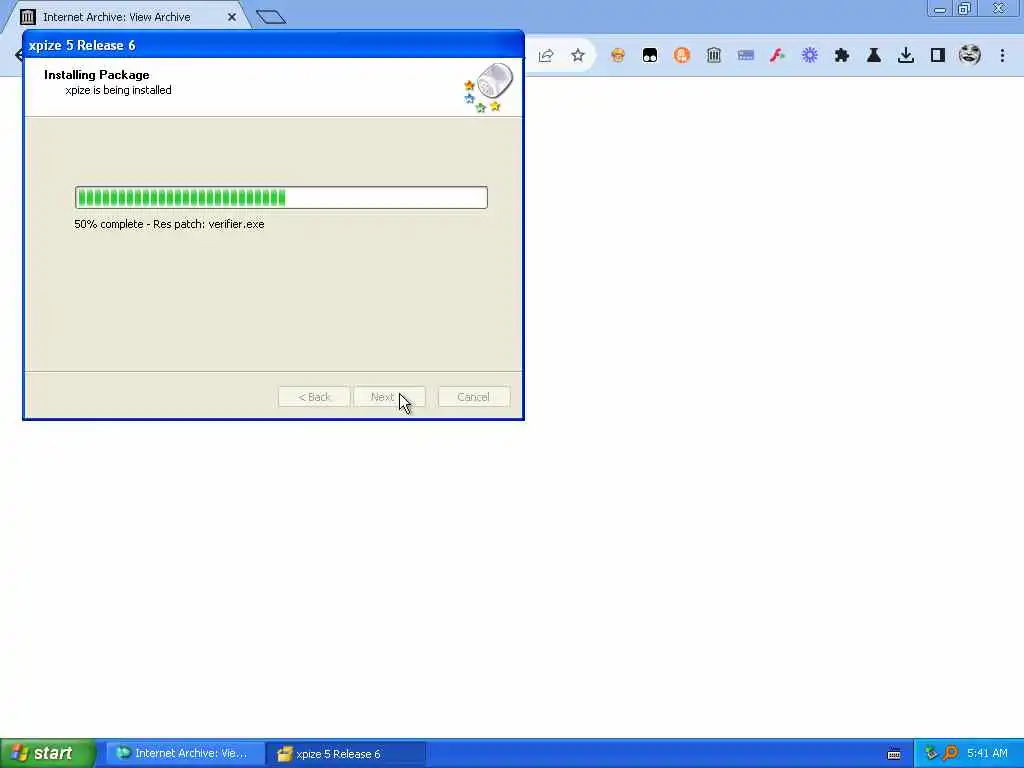Click the first system tray icon
This screenshot has width=1024, height=768.
coord(931,753)
